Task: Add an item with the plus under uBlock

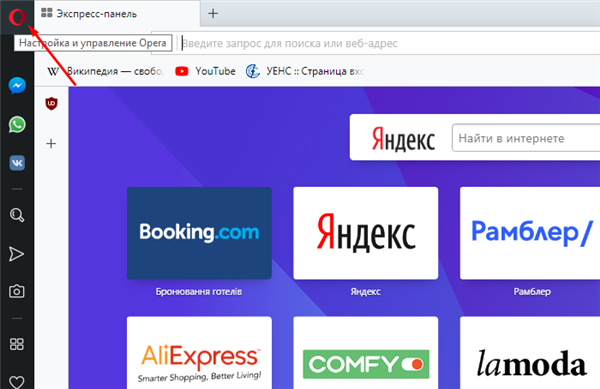Action: point(51,143)
